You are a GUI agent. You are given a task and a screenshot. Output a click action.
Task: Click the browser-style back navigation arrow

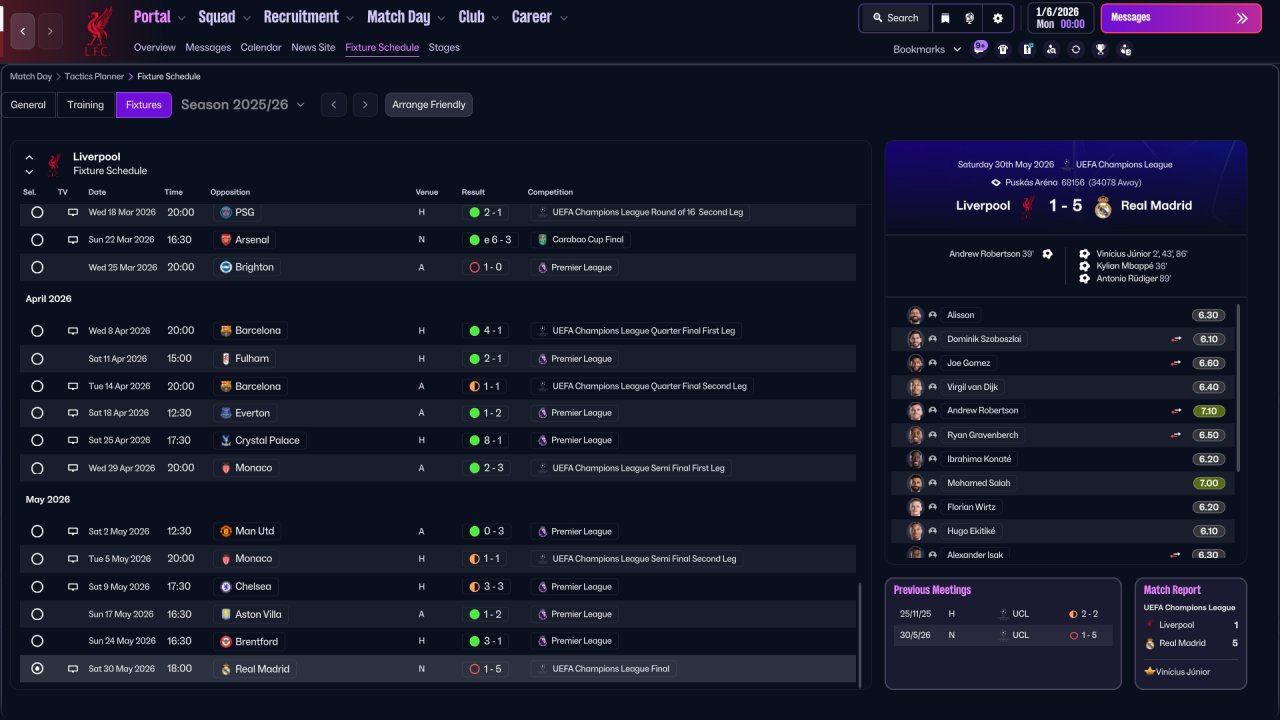point(23,31)
